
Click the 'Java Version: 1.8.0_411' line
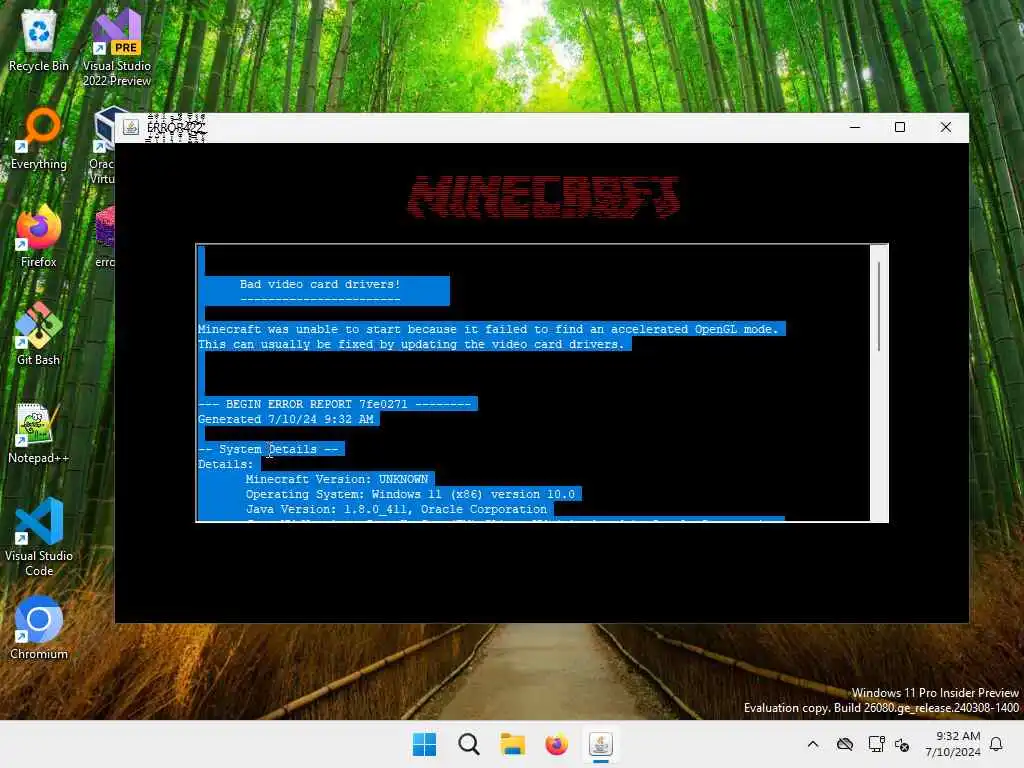point(396,509)
